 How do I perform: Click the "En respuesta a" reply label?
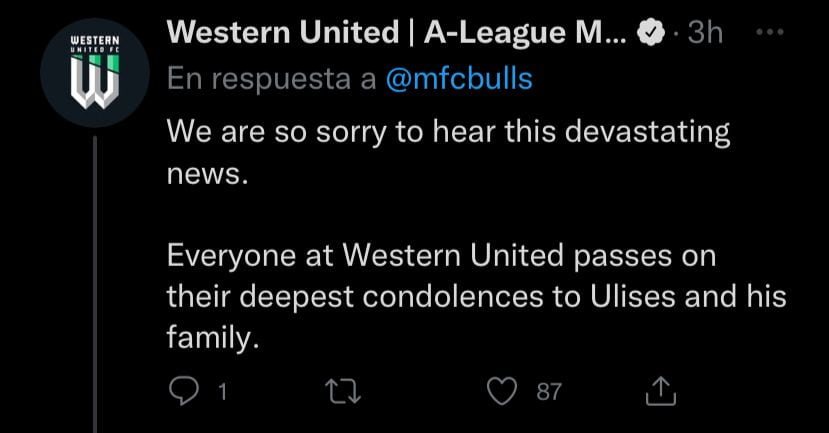point(270,80)
